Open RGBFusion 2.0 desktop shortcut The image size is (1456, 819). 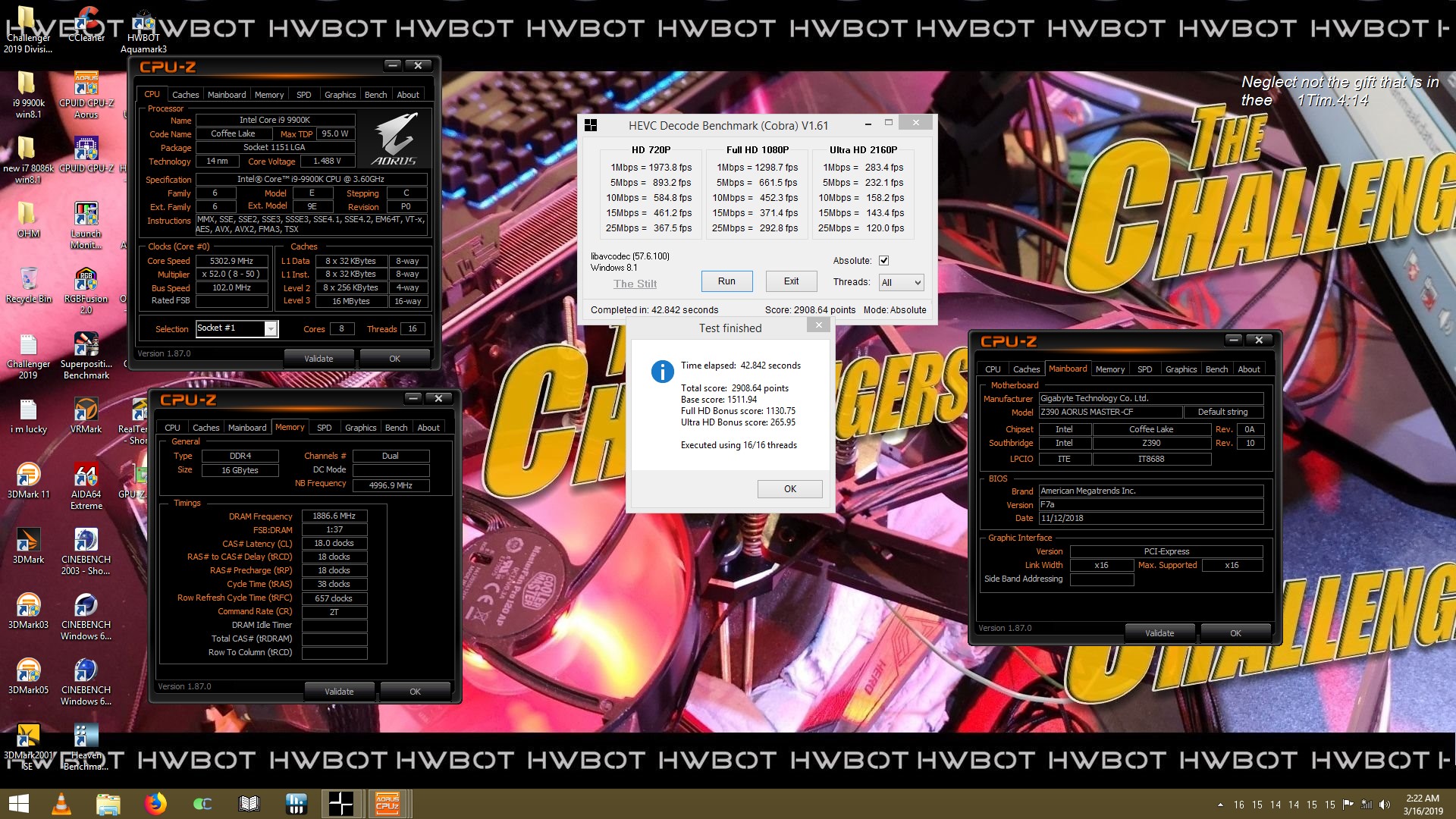(x=86, y=291)
